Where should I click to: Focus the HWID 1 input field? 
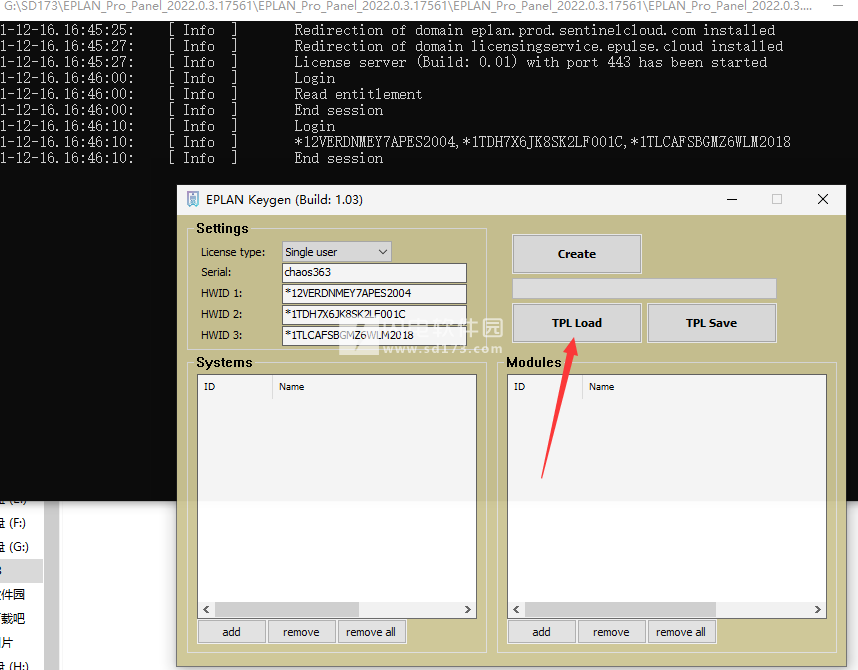tap(374, 293)
